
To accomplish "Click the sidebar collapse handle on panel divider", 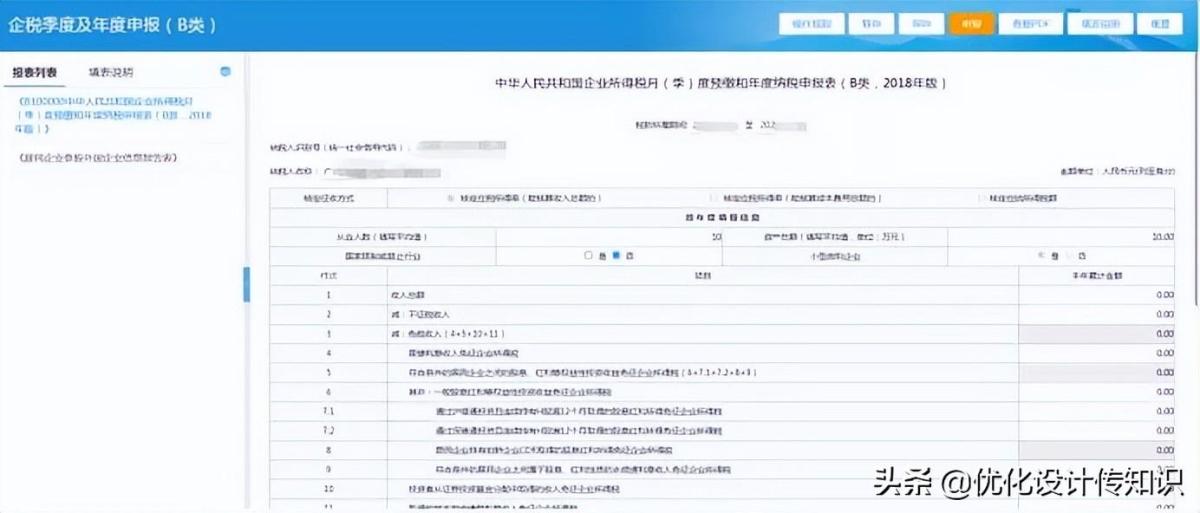I will 247,284.
